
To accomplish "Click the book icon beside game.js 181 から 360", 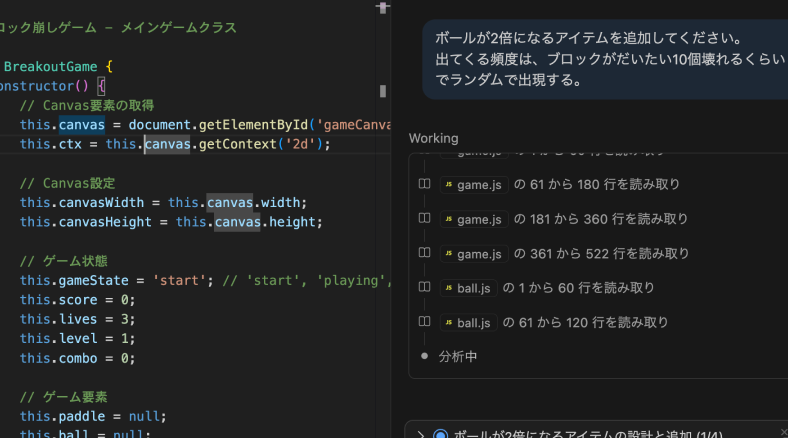I will coord(424,218).
